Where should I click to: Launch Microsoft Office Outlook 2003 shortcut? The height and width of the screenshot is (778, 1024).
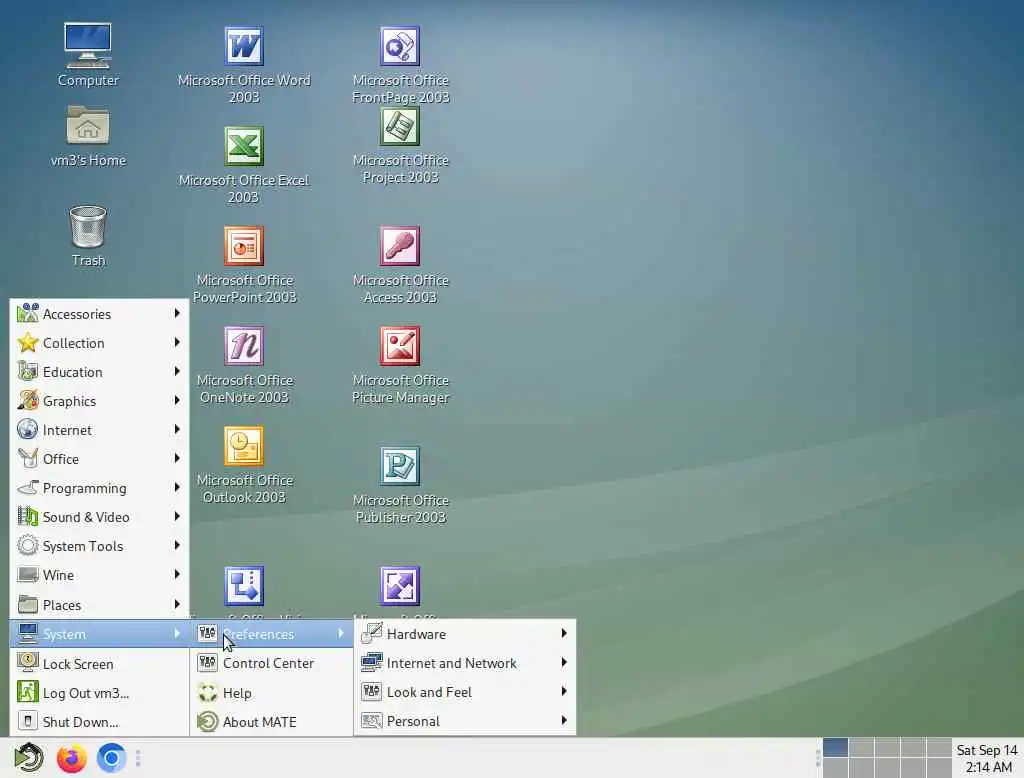tap(244, 464)
